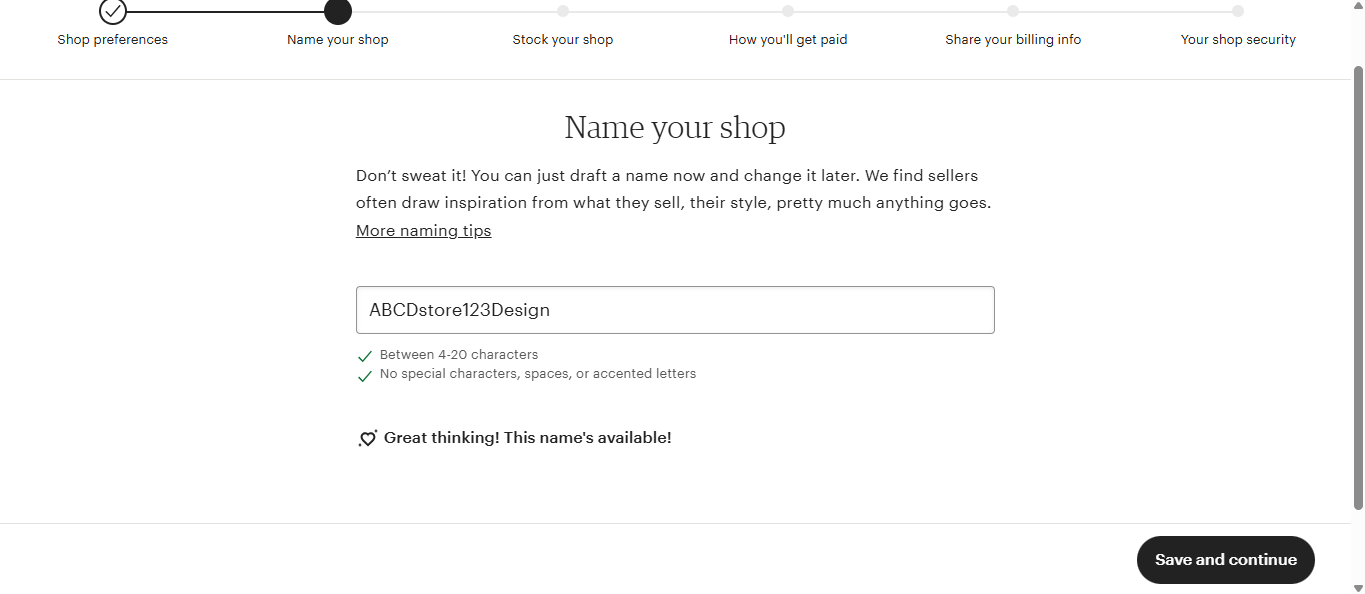Image resolution: width=1365 pixels, height=594 pixels.
Task: Click the progress line connecting the step dots
Action: click(225, 12)
